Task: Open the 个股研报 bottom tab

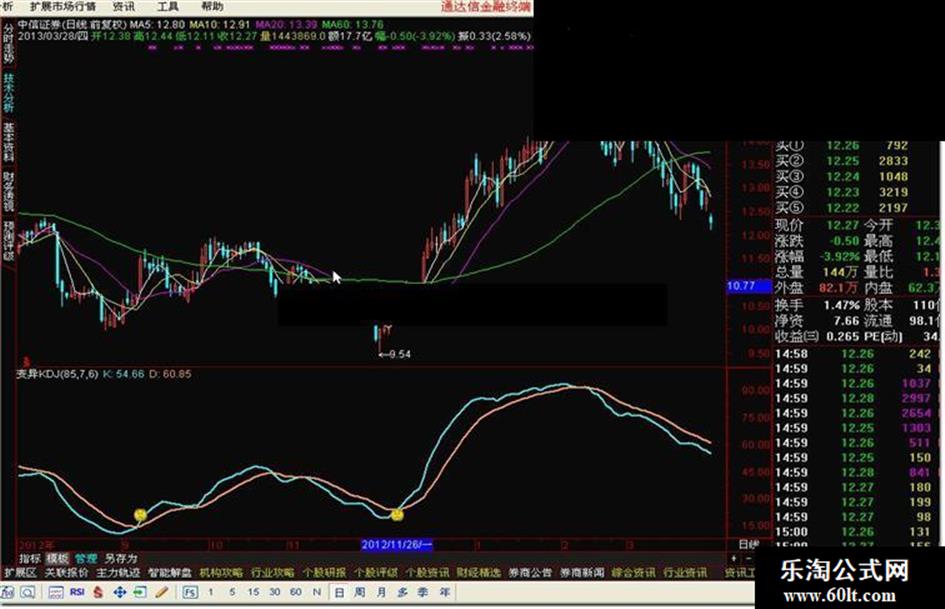Action: 324,572
